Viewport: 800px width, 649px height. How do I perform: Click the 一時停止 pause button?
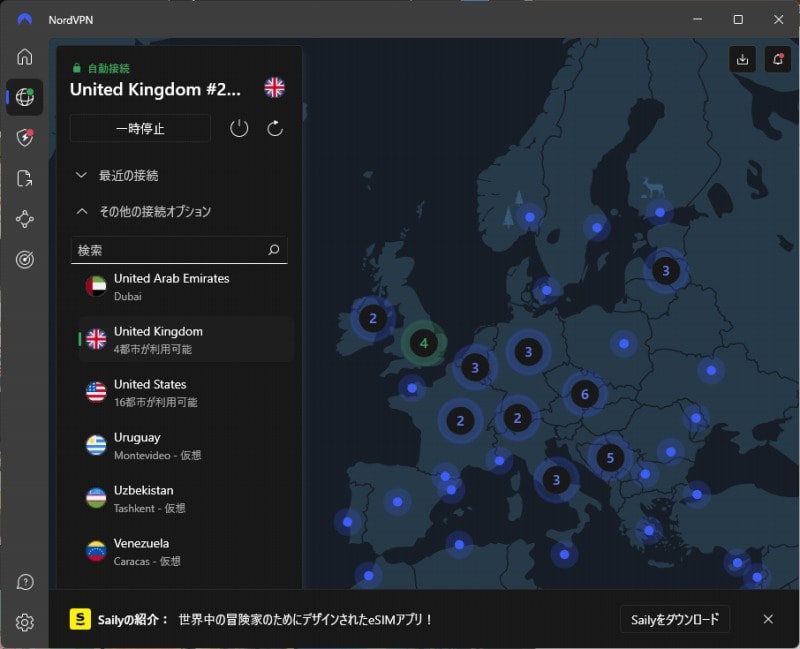coord(140,128)
